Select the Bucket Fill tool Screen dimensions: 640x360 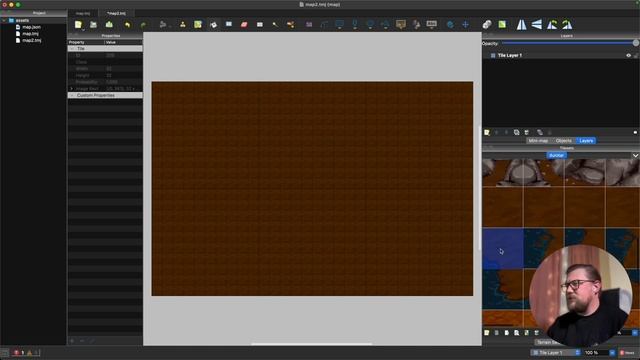213,24
